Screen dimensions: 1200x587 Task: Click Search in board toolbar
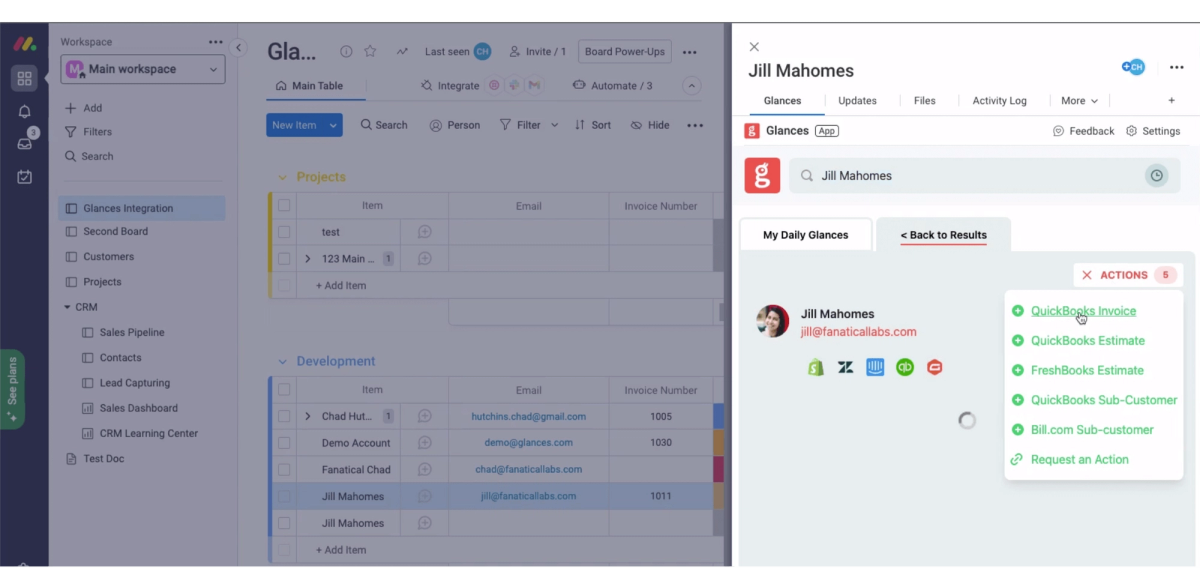[x=384, y=125]
